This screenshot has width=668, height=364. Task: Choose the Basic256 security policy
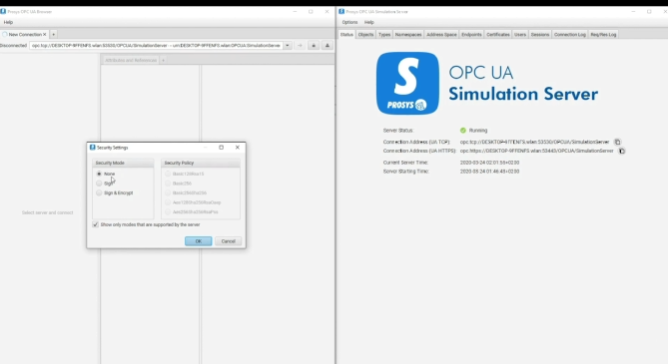pyautogui.click(x=168, y=183)
